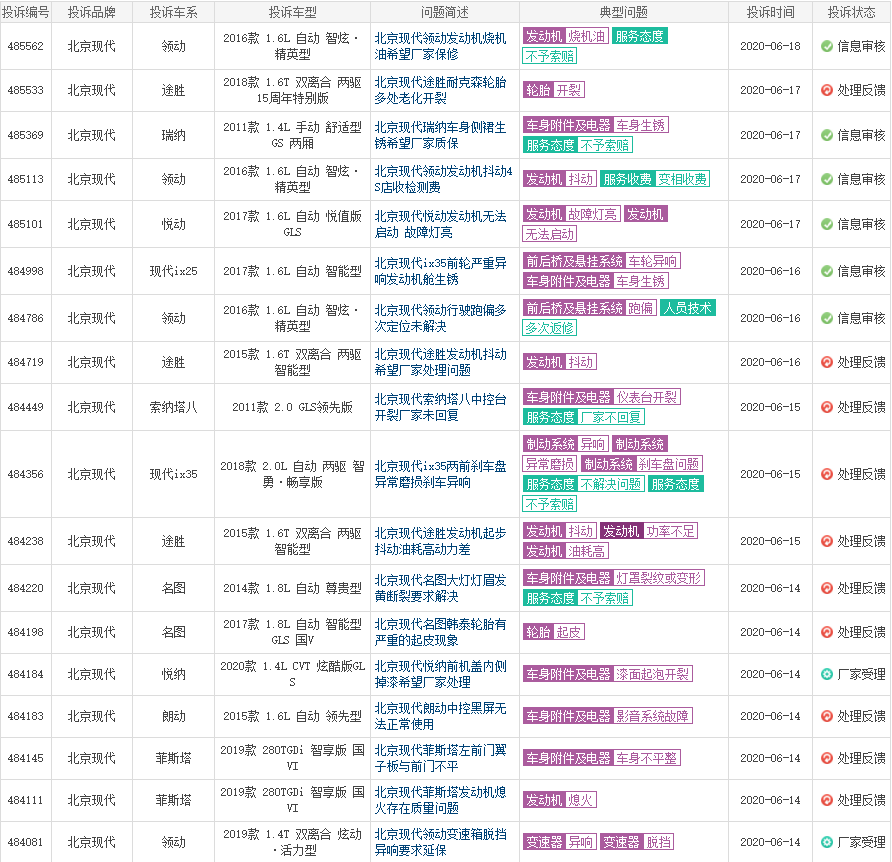892x862 pixels.
Task: Click red status icon in row 484111
Action: 827,801
